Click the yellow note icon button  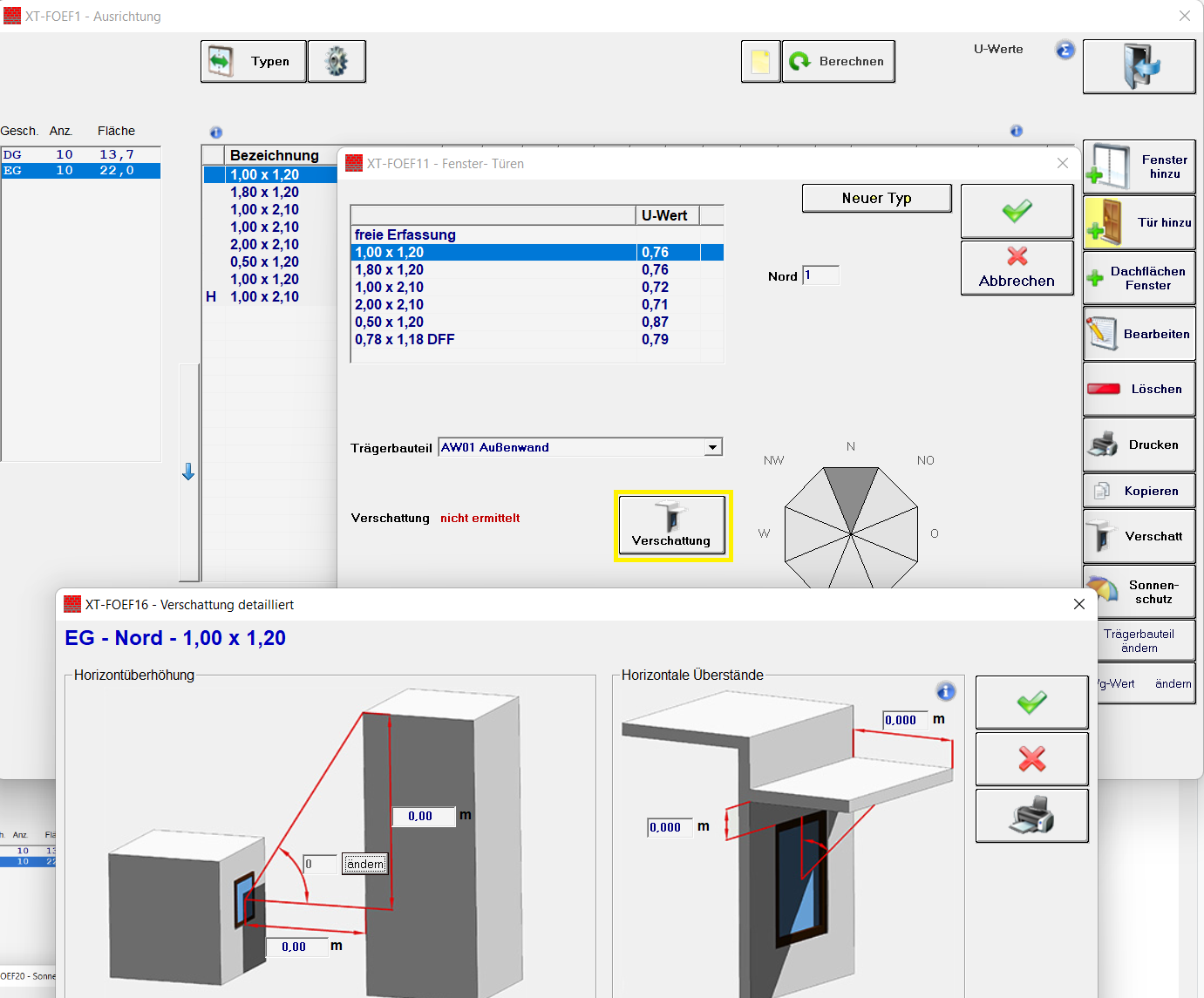[x=760, y=61]
